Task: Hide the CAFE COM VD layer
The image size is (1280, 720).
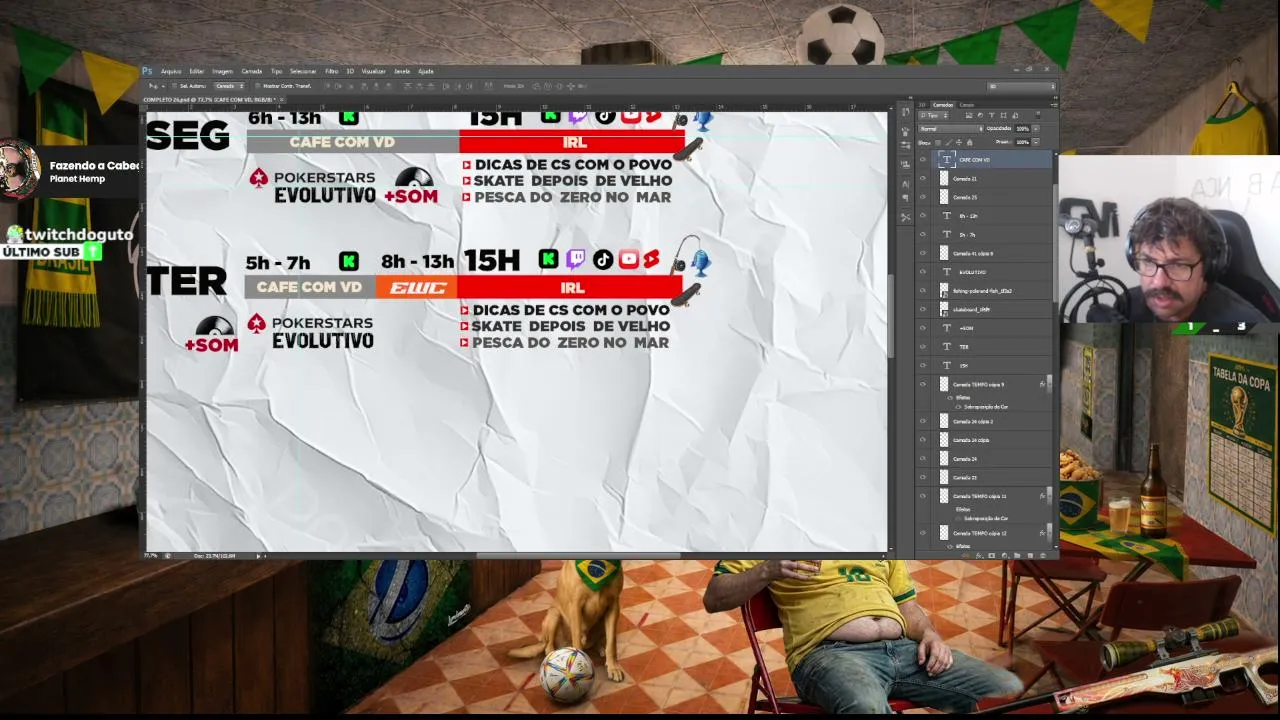Action: pos(923,160)
